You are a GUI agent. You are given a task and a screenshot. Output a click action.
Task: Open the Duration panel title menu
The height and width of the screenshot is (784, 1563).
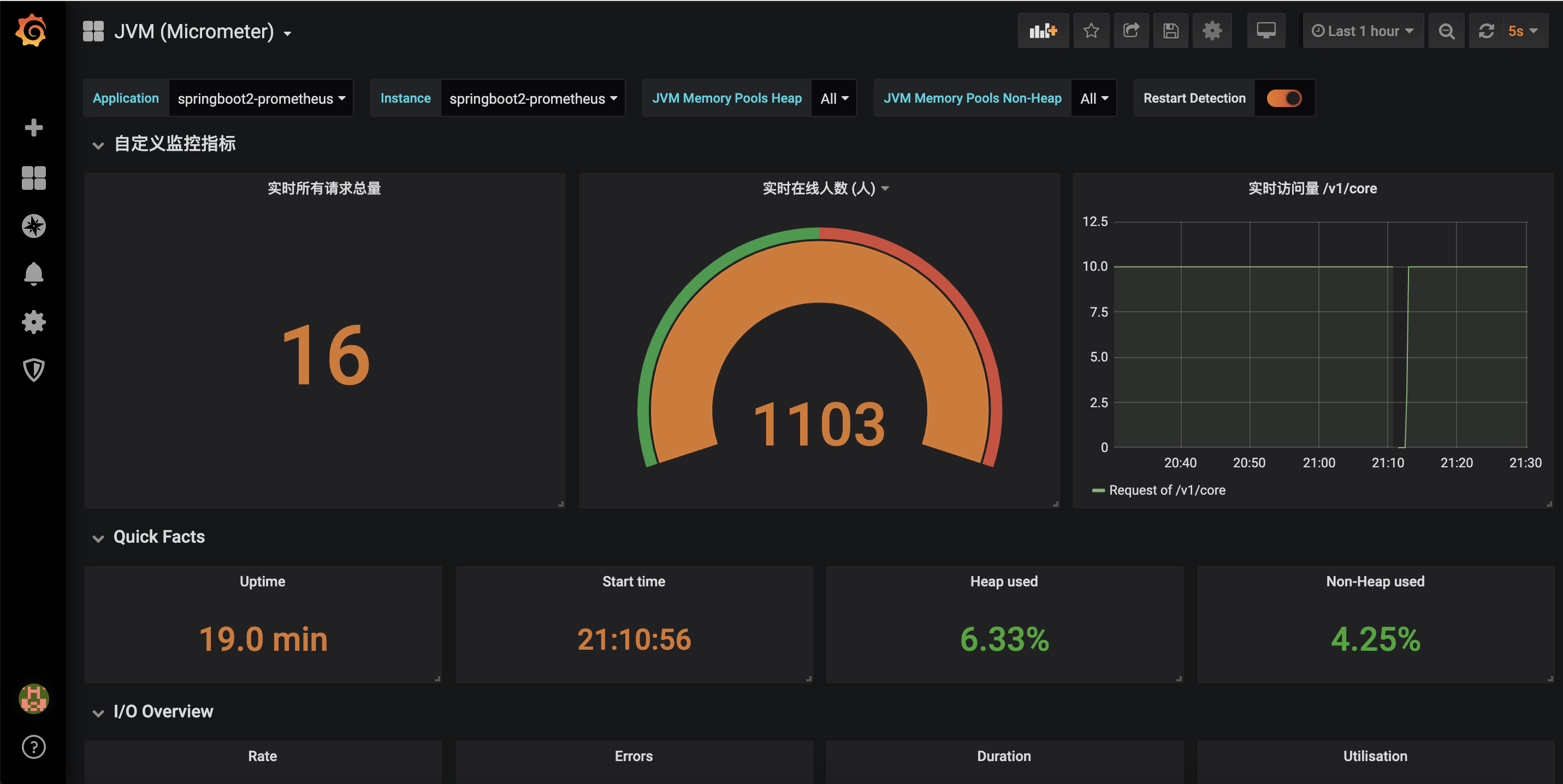tap(1004, 756)
